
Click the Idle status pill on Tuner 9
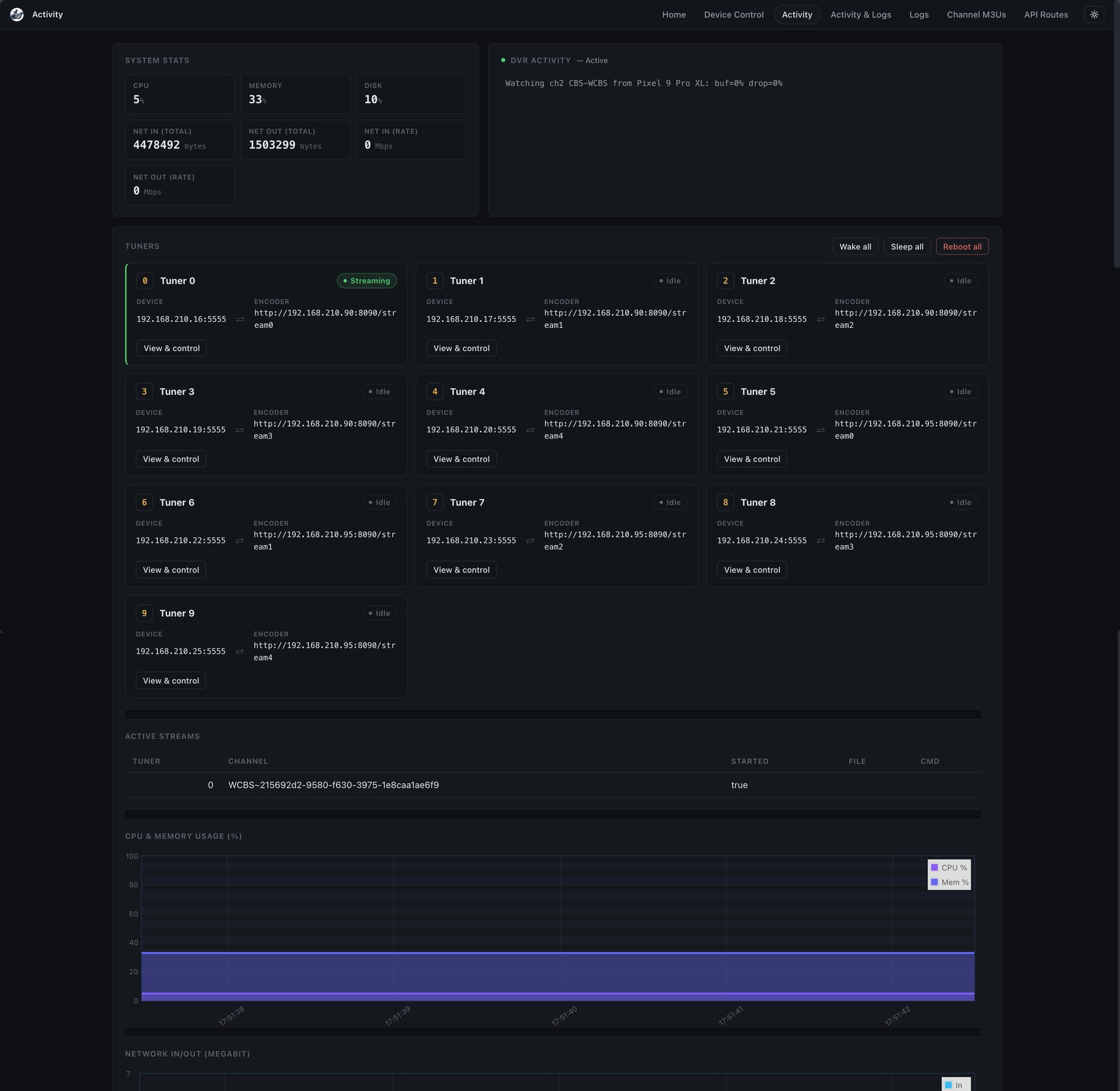379,613
